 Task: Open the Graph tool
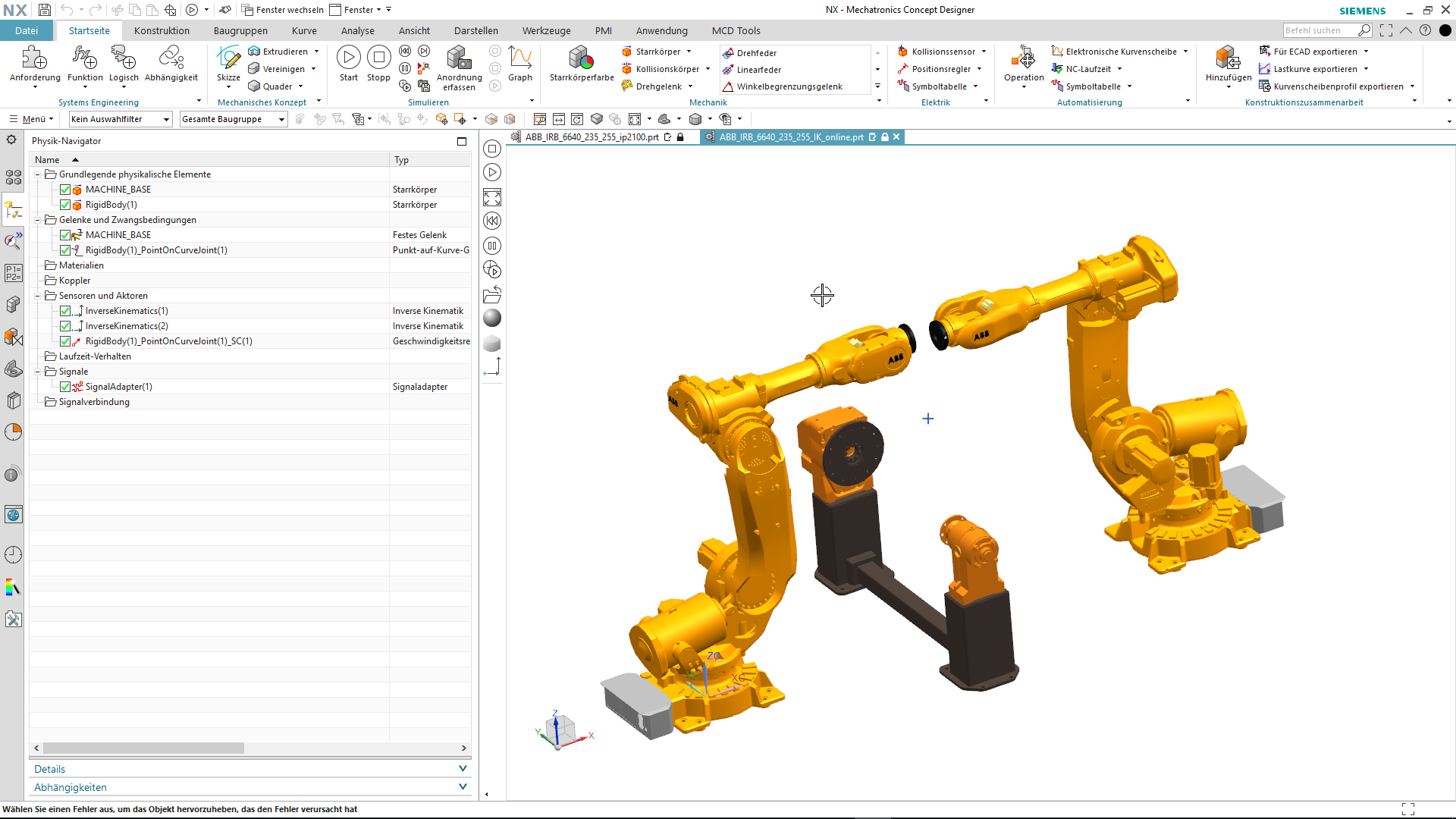pos(520,58)
